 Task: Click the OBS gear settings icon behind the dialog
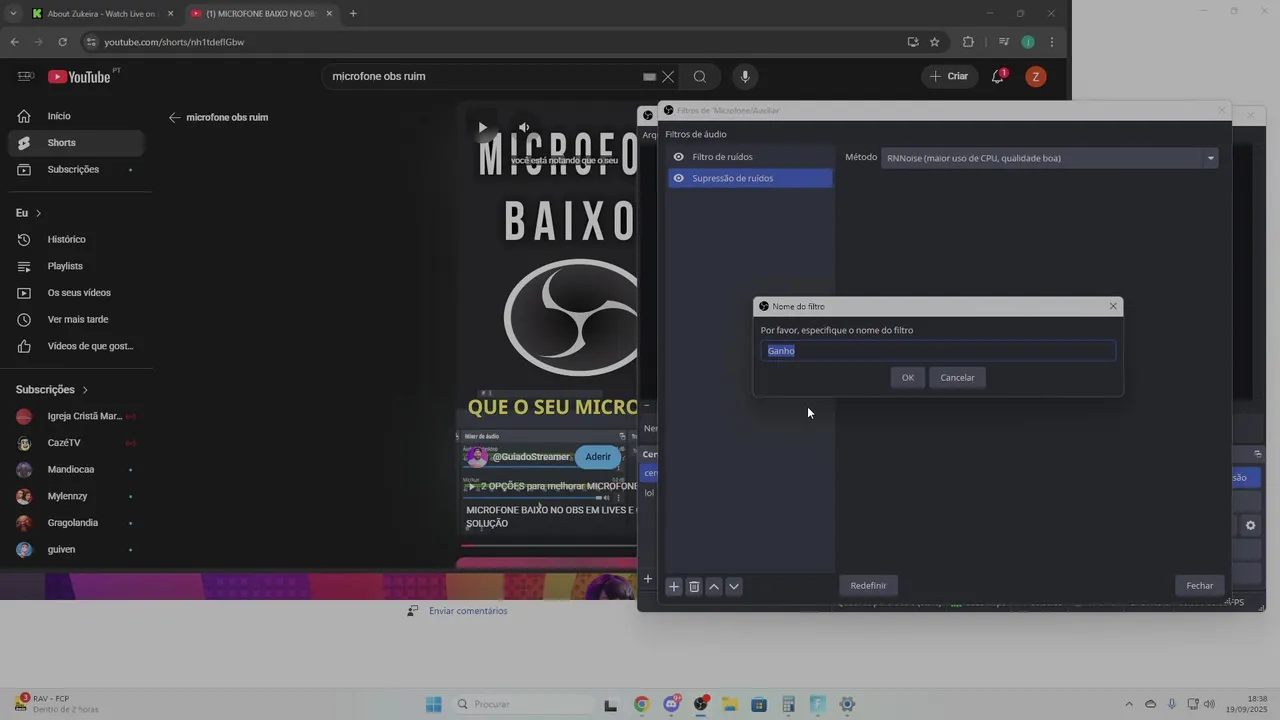[1250, 525]
